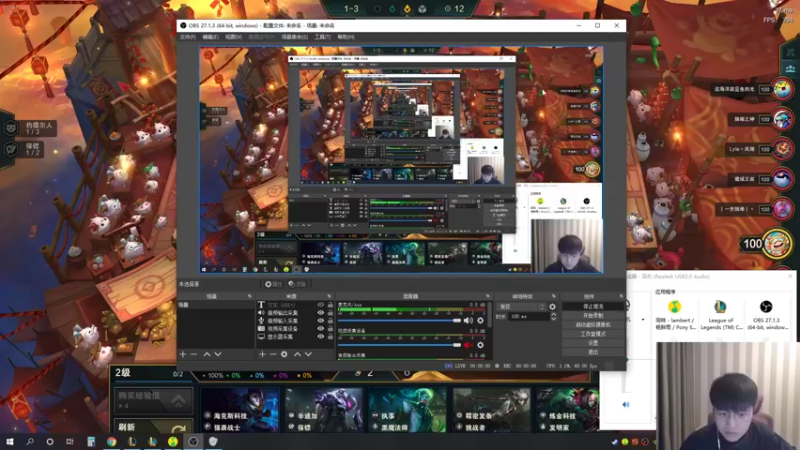Open the 视图(V) menu

click(x=233, y=37)
